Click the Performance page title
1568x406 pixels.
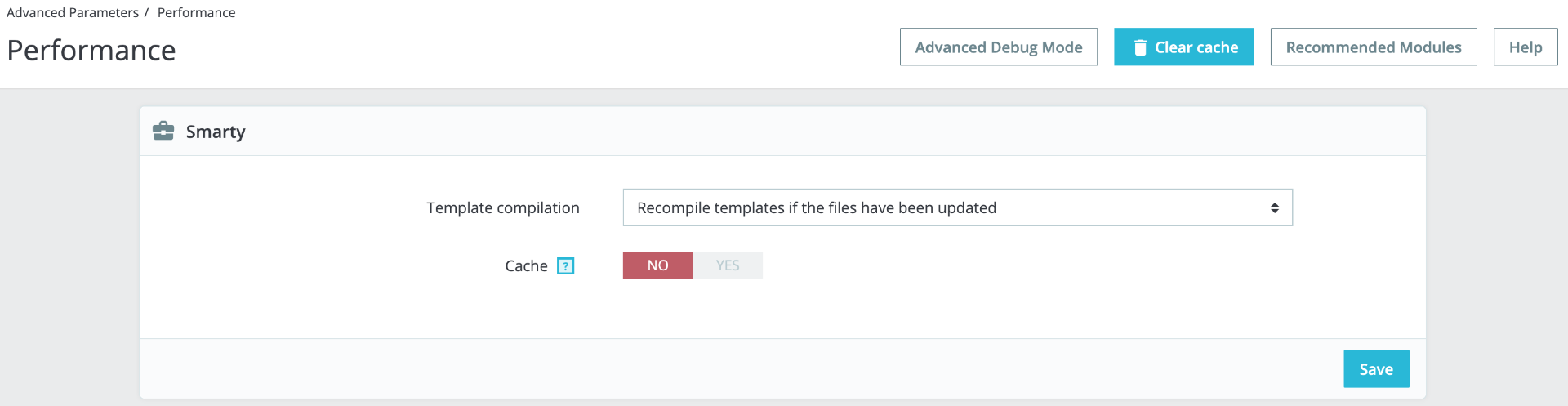pyautogui.click(x=91, y=51)
